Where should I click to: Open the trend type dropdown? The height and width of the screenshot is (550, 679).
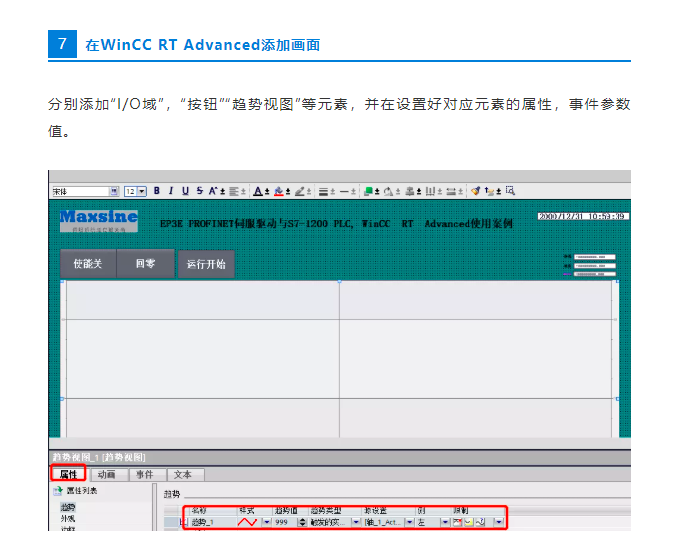coord(354,522)
